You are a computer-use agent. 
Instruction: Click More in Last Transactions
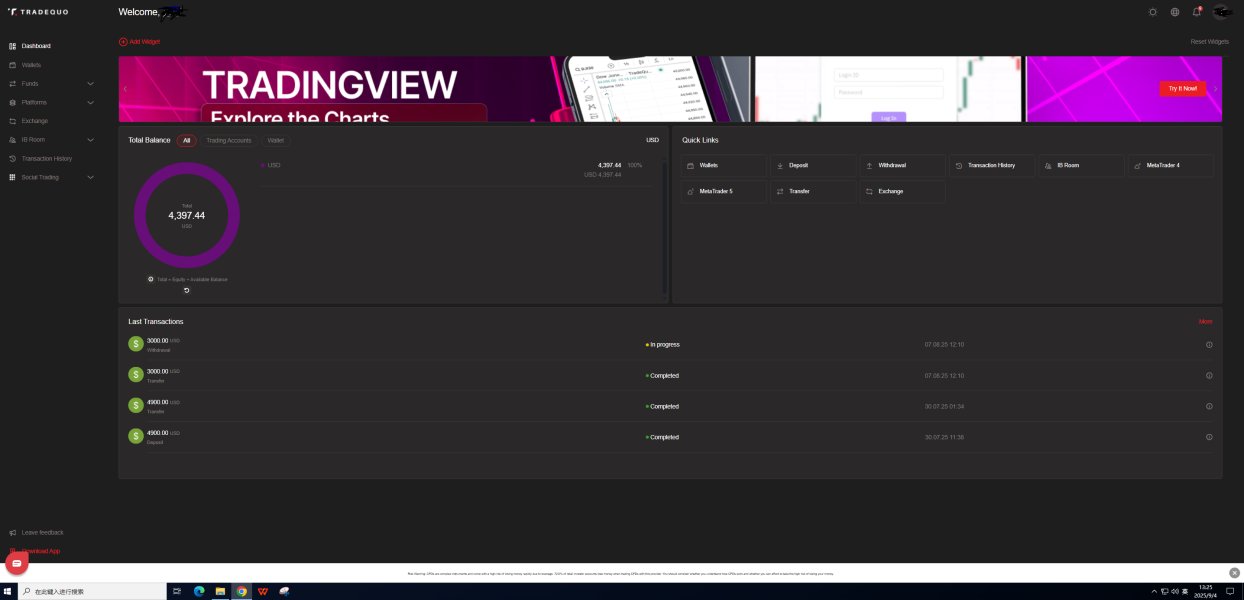click(1205, 322)
